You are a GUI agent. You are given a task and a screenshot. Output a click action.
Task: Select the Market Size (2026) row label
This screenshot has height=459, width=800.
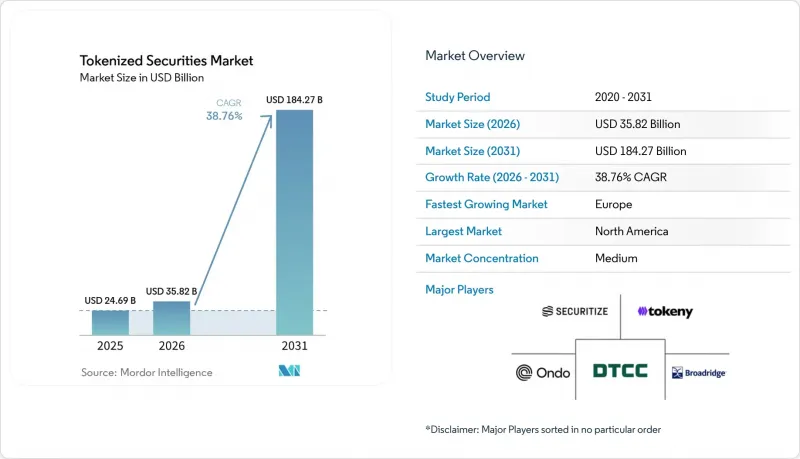coord(472,124)
